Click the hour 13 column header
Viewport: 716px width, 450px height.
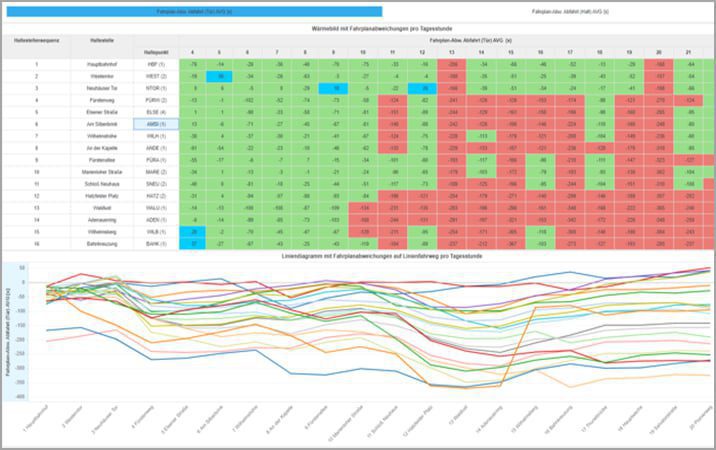click(x=452, y=53)
